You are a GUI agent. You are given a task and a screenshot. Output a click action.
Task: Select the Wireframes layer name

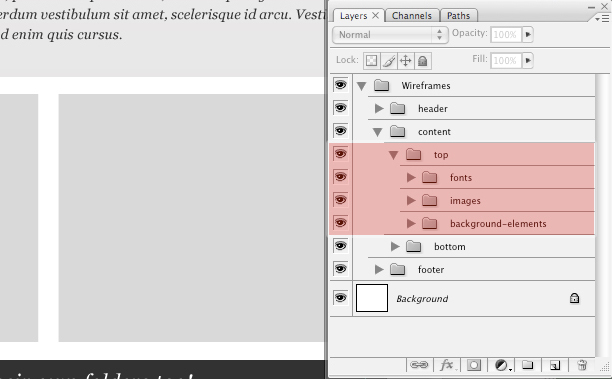(426, 85)
